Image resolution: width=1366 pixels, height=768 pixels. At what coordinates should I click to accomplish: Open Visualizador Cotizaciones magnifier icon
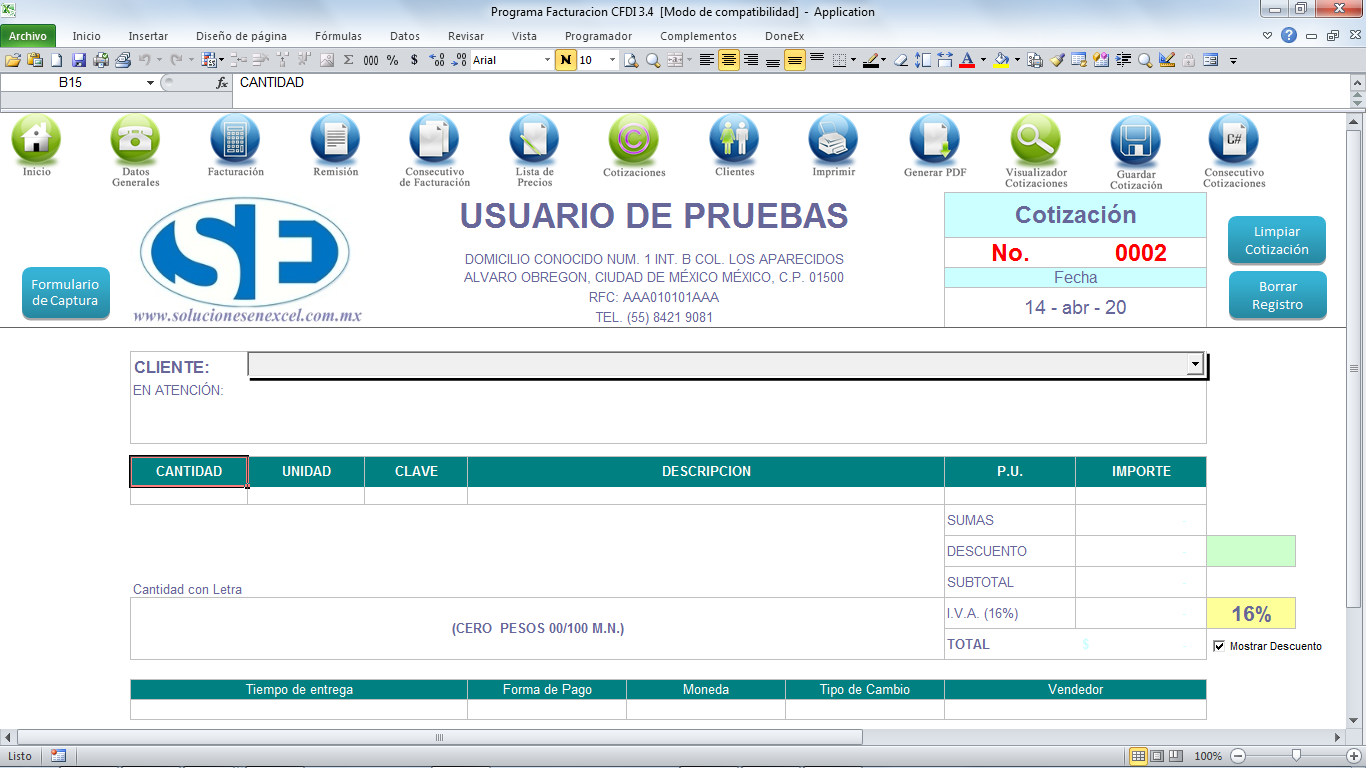pyautogui.click(x=1035, y=139)
